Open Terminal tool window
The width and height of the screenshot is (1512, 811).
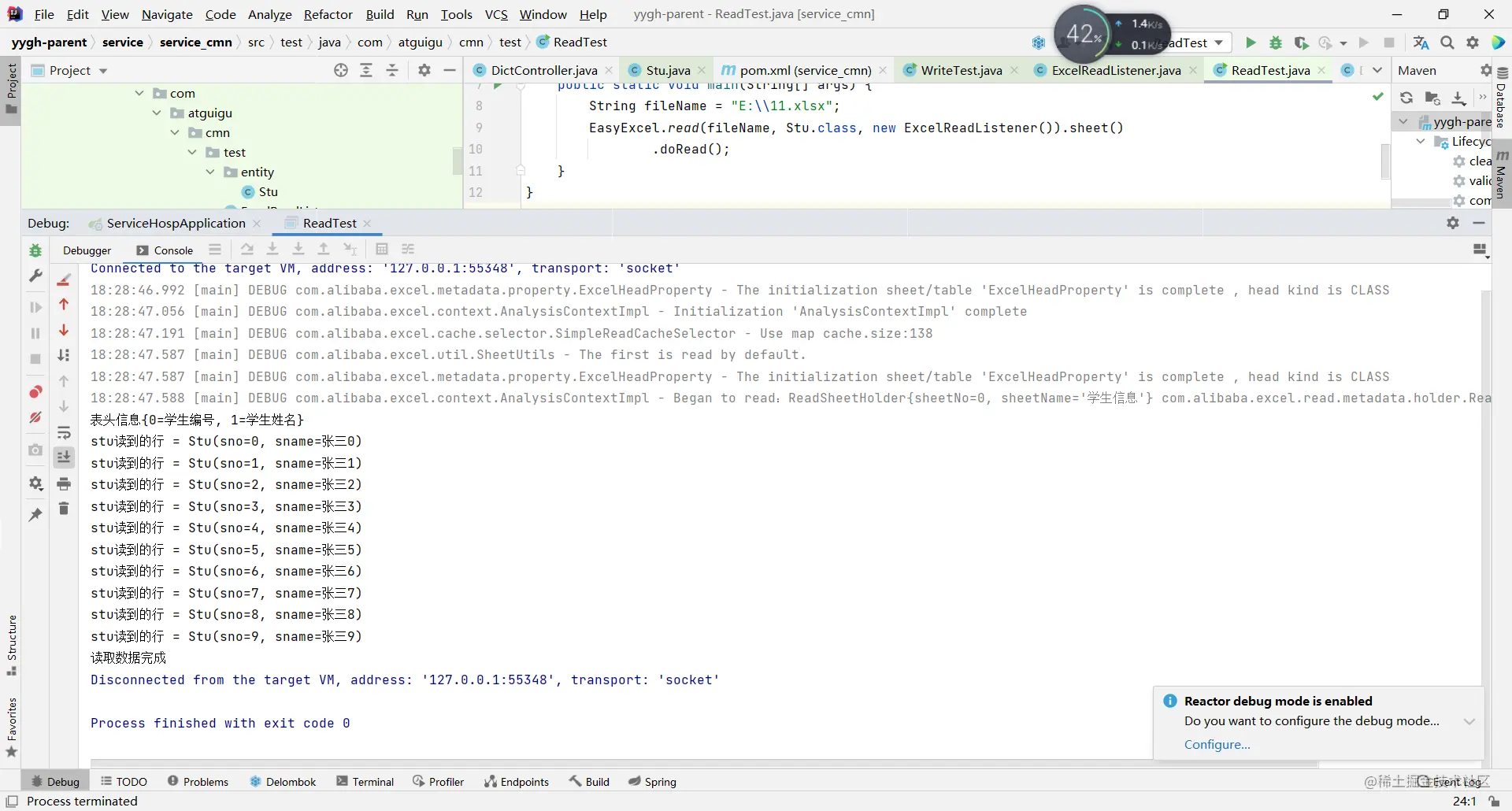click(x=365, y=782)
